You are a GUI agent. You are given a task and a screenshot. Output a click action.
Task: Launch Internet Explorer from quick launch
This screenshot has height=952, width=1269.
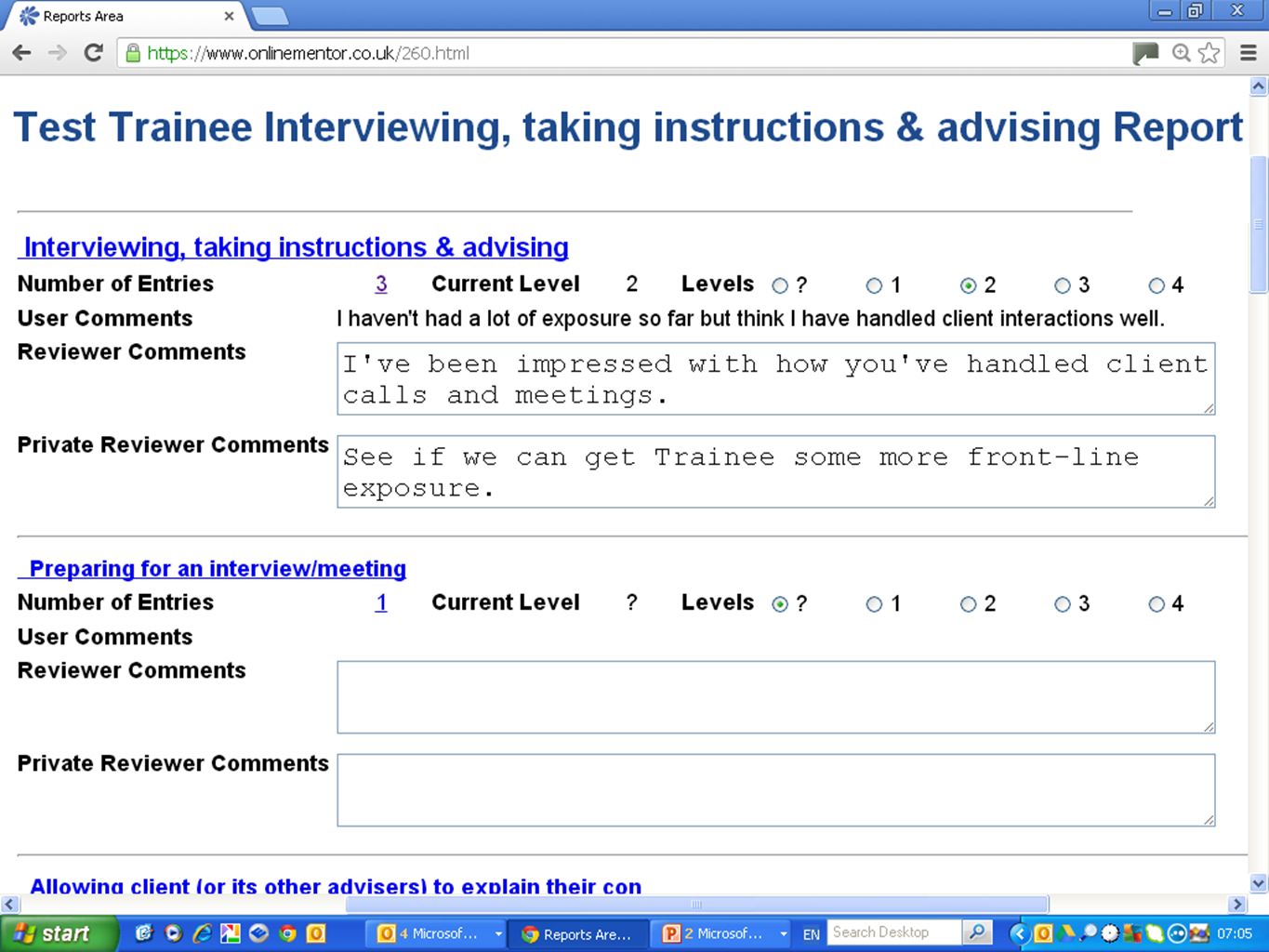pyautogui.click(x=202, y=933)
